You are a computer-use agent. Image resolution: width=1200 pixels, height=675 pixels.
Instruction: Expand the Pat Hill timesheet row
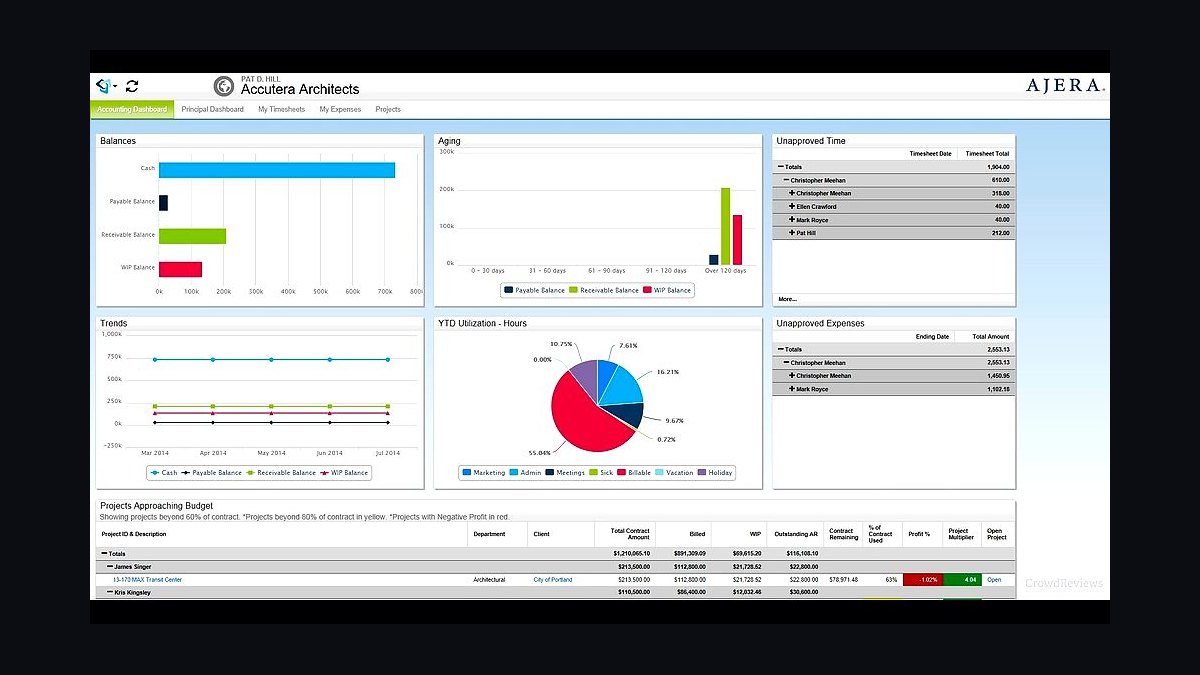[x=792, y=232]
